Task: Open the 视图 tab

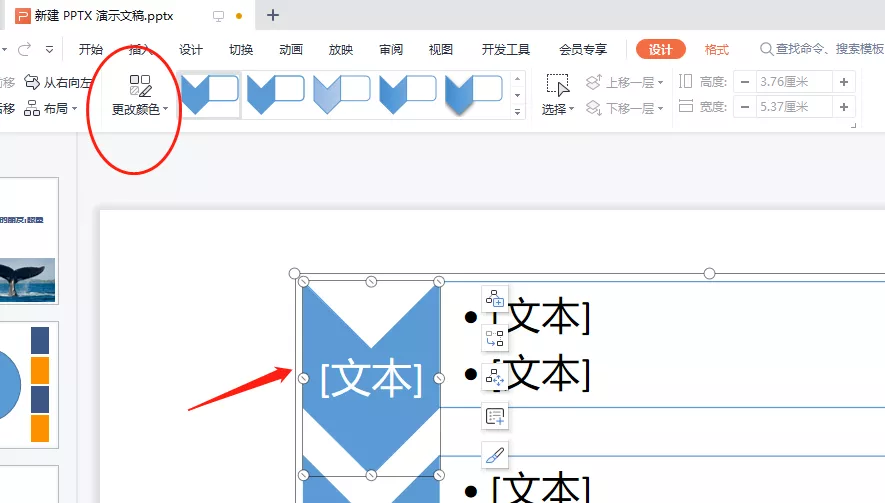Action: pos(441,50)
